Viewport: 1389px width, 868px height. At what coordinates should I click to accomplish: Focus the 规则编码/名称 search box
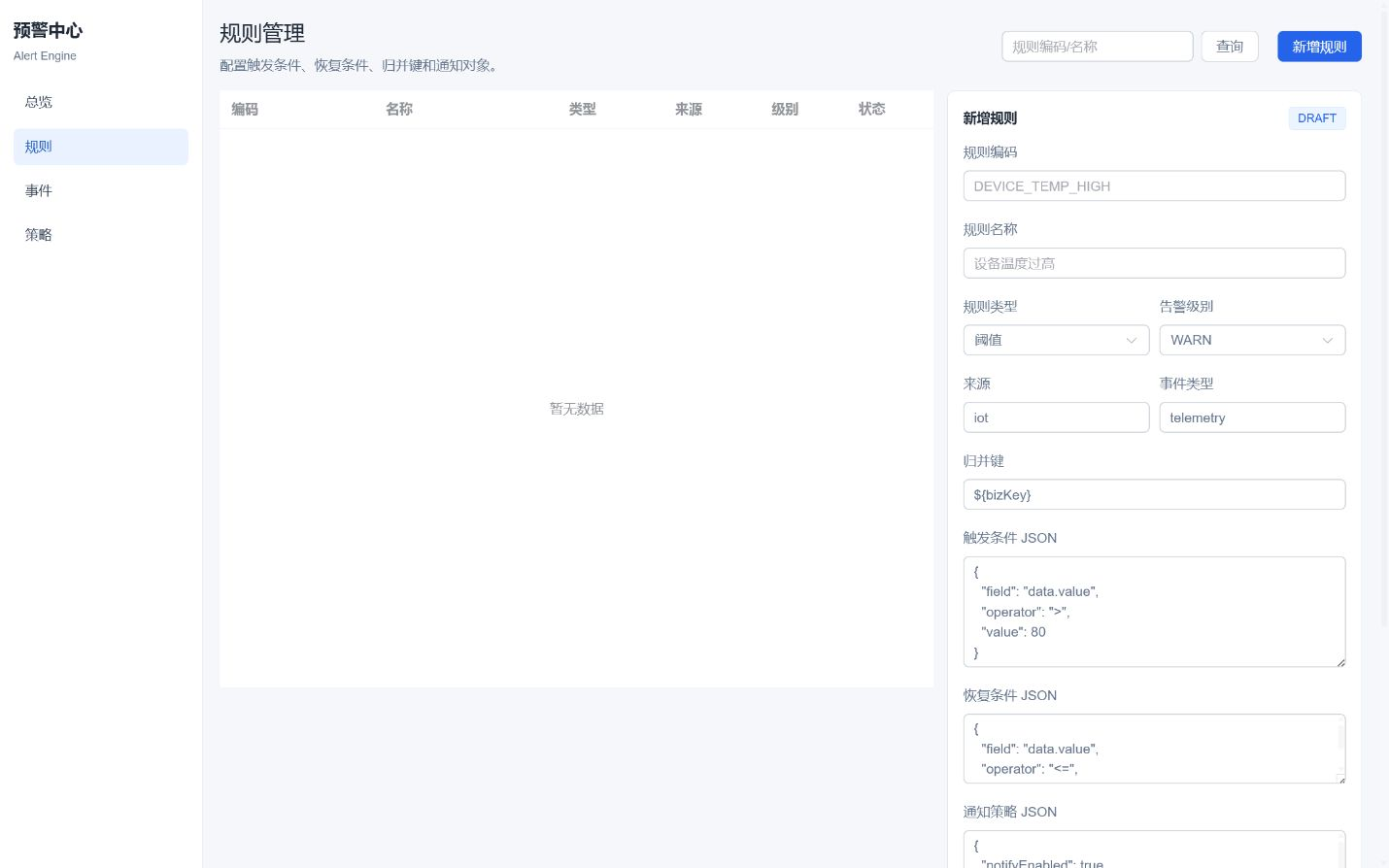pos(1098,47)
